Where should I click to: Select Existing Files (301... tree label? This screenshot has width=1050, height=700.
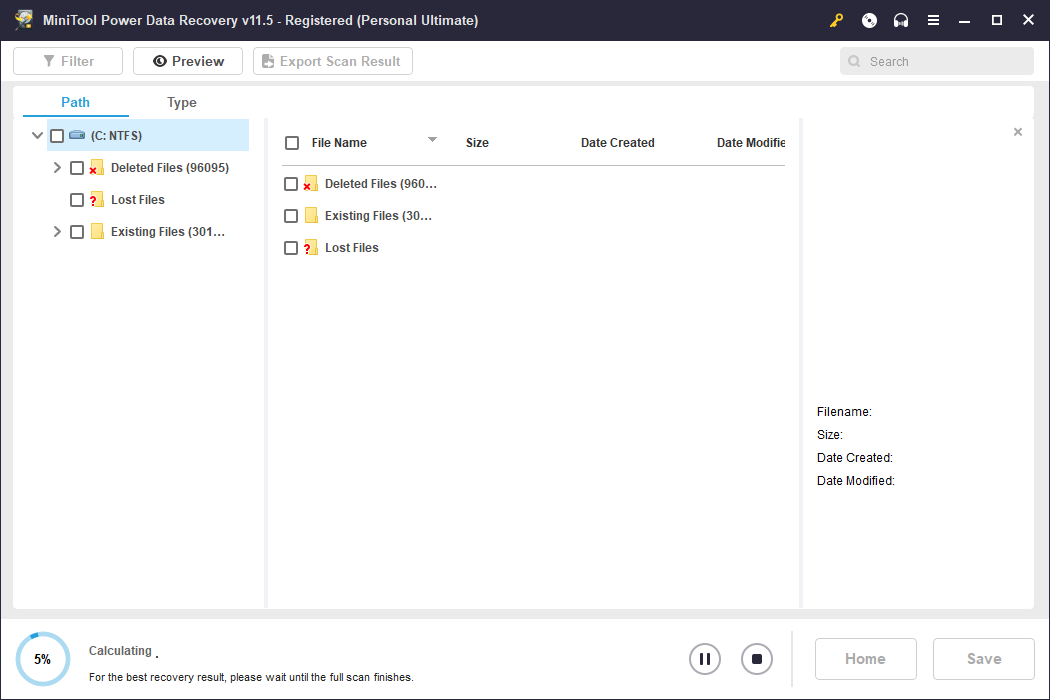tap(168, 232)
